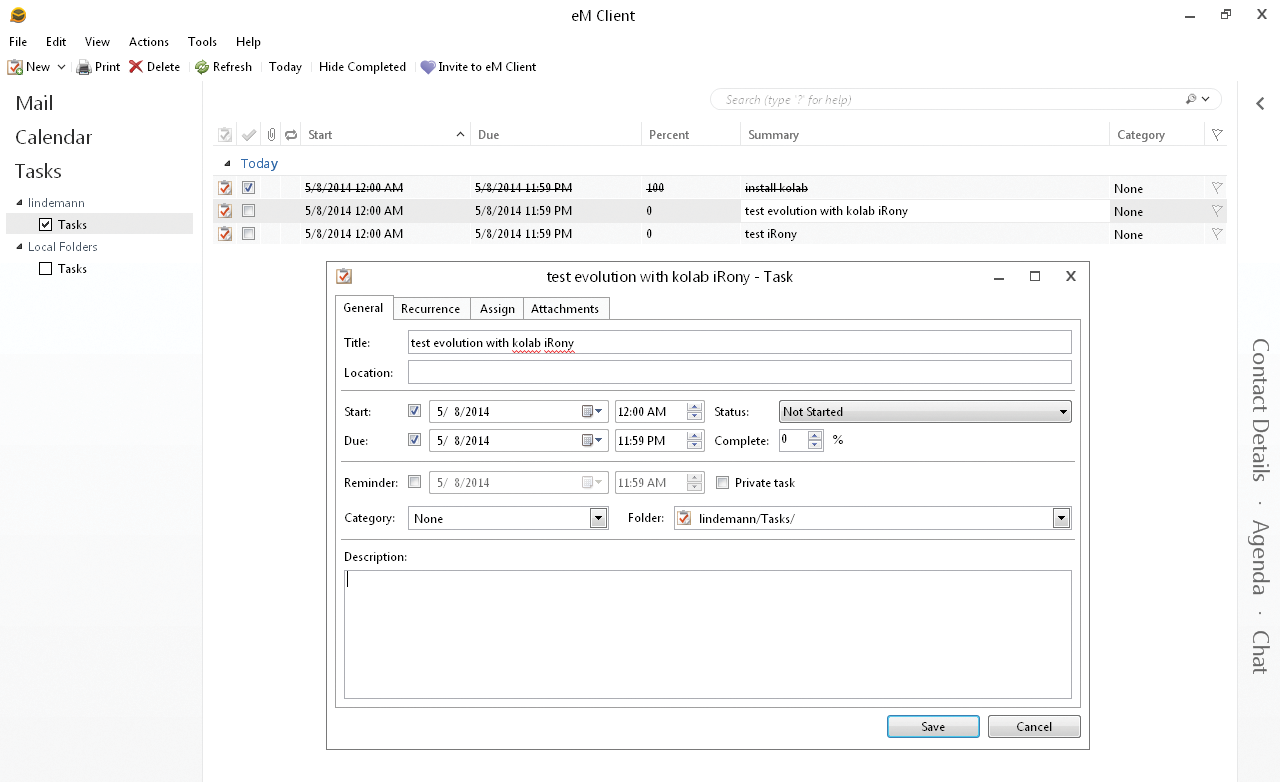Click the completed checkmark column header

pos(249,134)
